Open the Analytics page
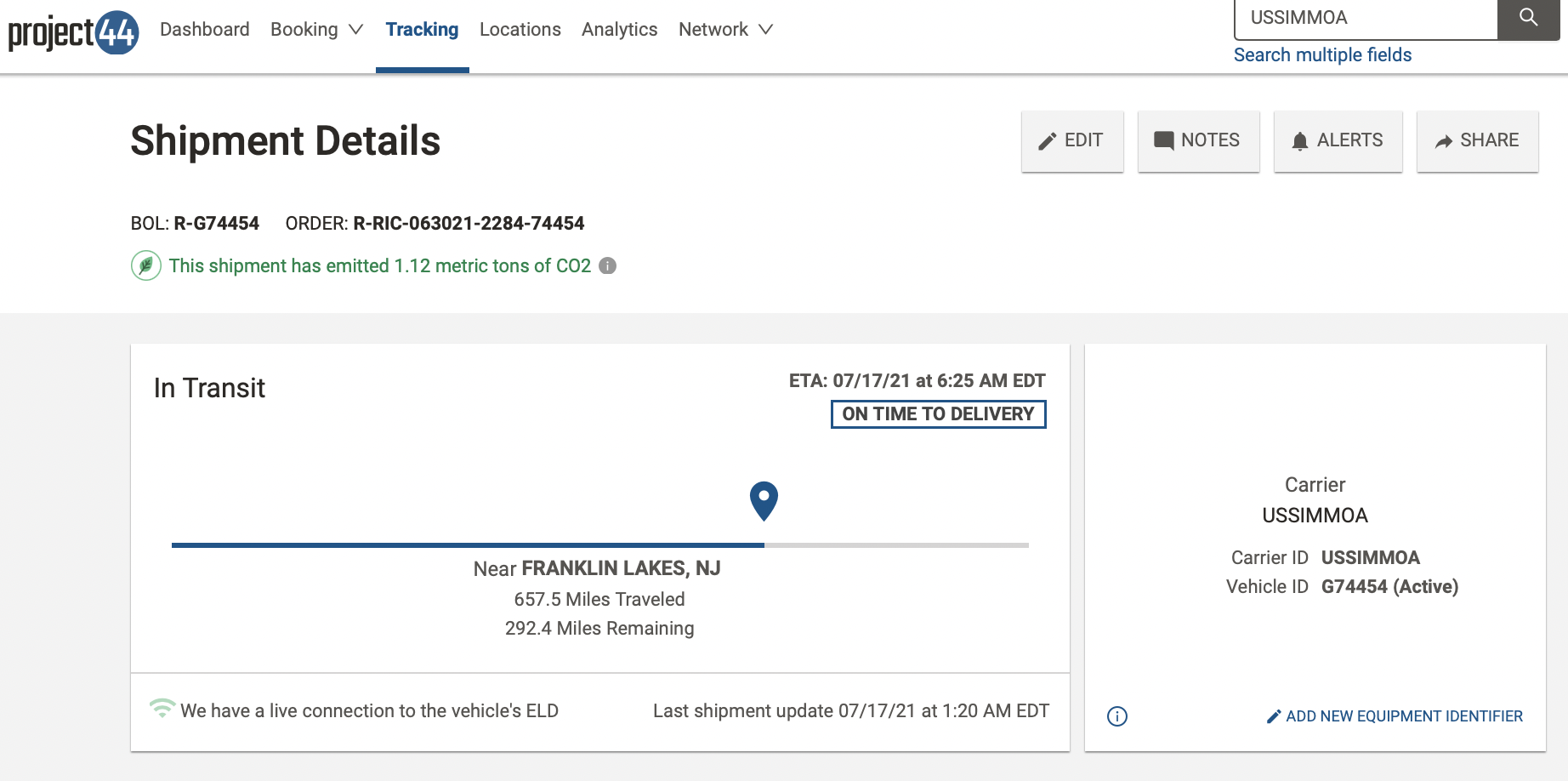The height and width of the screenshot is (781, 1568). [620, 30]
